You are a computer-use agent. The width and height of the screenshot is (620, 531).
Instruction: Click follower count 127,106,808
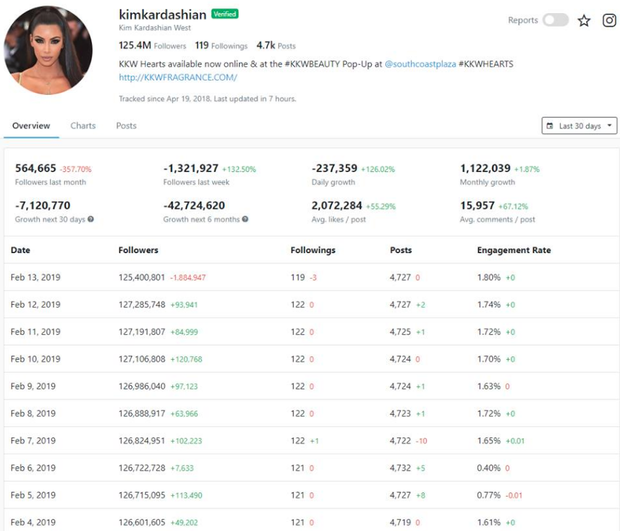[x=142, y=359]
